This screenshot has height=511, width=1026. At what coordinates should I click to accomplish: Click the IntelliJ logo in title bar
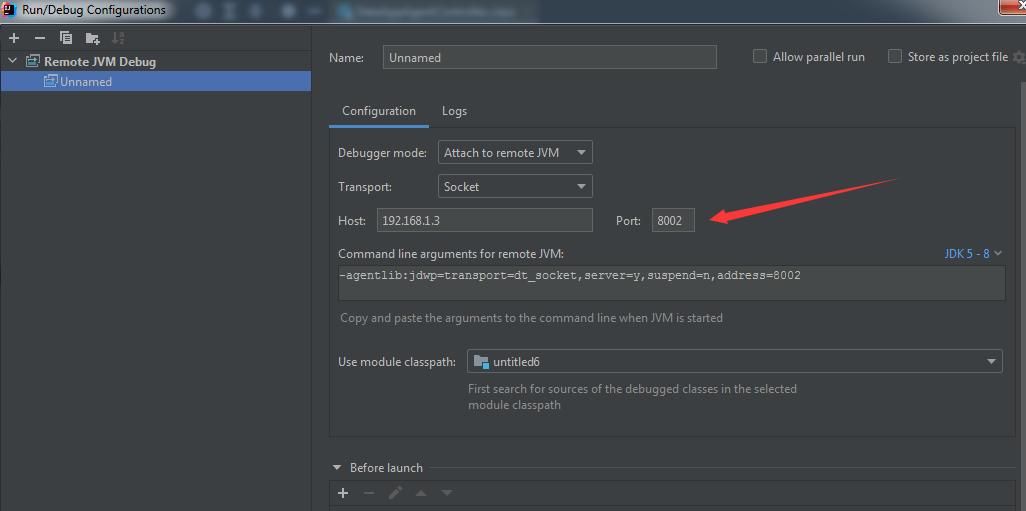9,10
